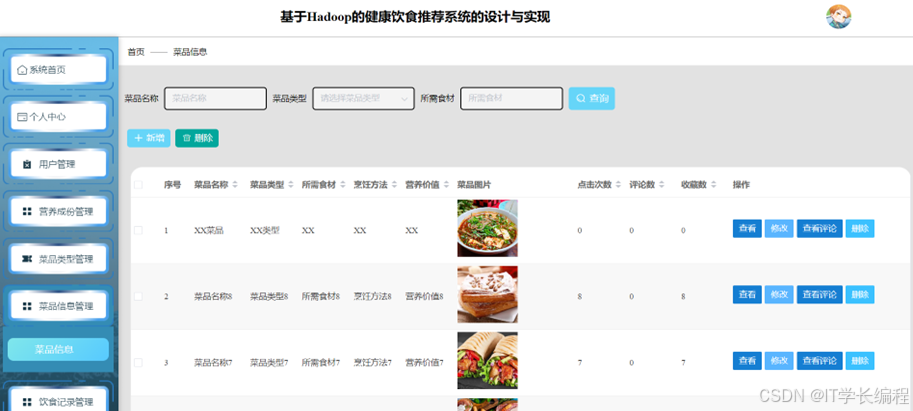913x411 pixels.
Task: Click the card icon in 个人中心
Action: (x=22, y=117)
